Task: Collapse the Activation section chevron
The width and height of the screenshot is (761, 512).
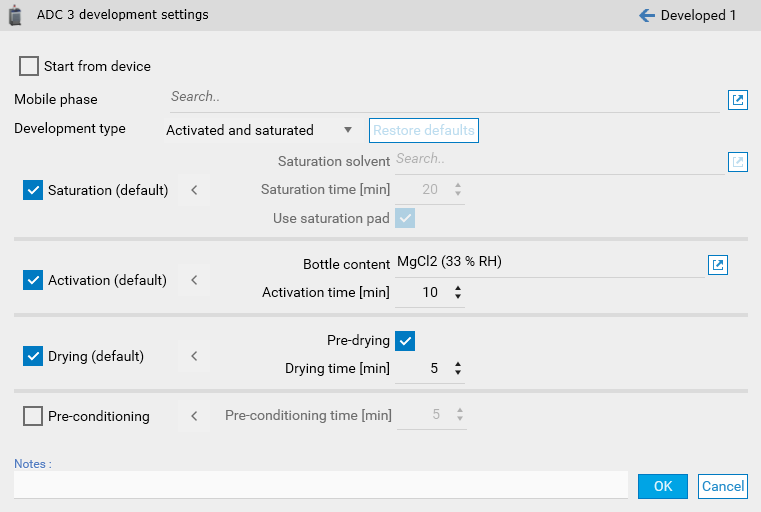Action: 194,280
